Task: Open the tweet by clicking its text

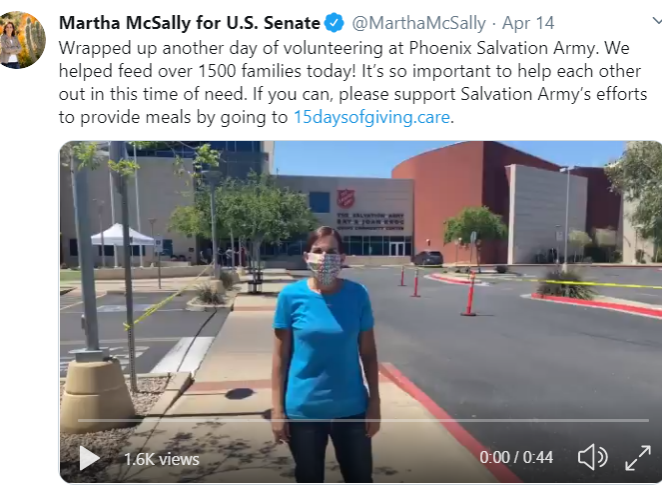Action: [x=353, y=83]
